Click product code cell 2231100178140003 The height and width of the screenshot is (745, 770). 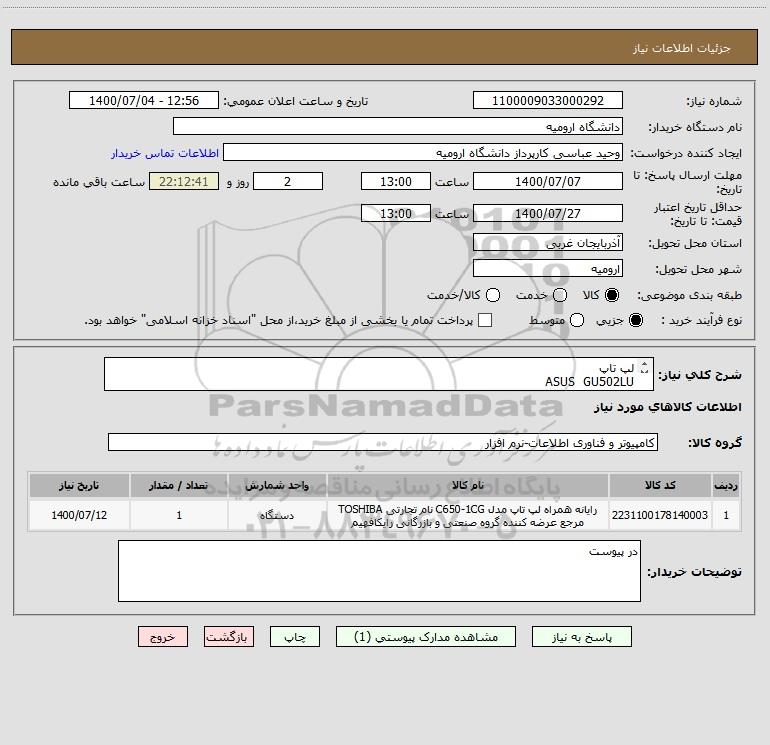660,515
